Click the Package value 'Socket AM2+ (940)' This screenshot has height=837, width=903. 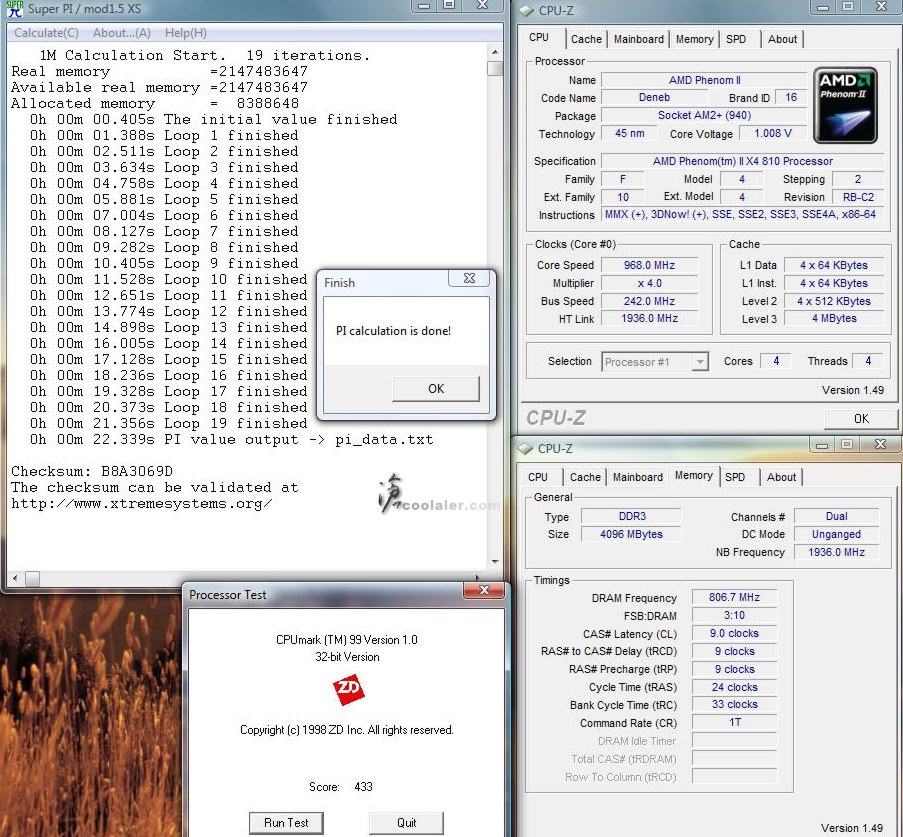[x=704, y=115]
